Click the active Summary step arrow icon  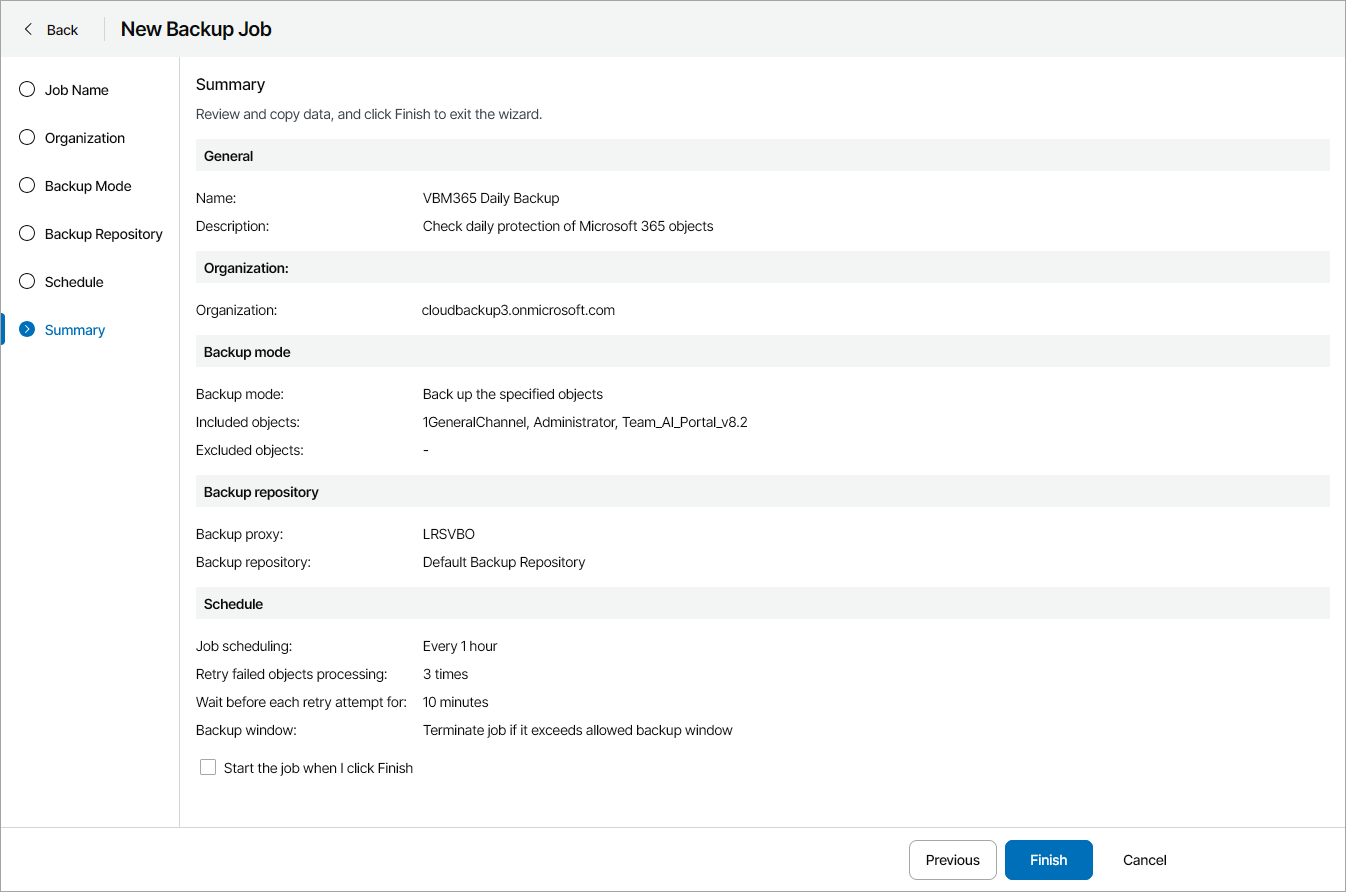pyautogui.click(x=27, y=329)
